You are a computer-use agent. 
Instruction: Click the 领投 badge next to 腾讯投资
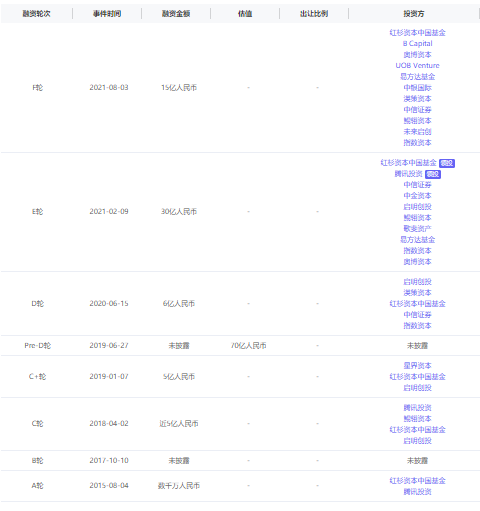tap(433, 174)
